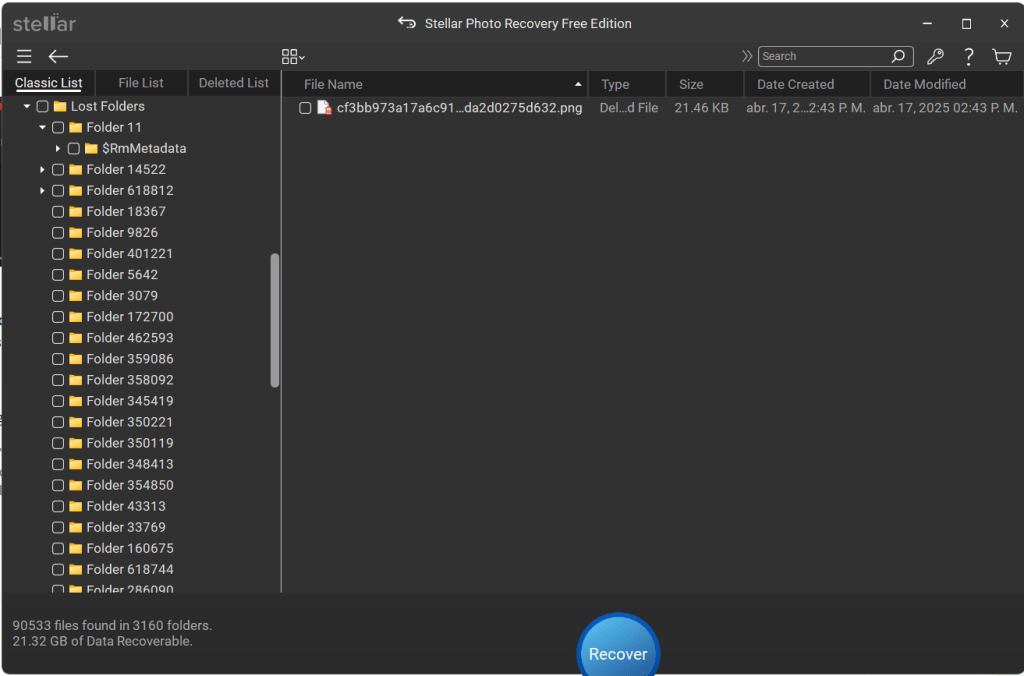
Task: Select file cf3bb973a17a6c91…da2d0275d632.png
Action: (x=459, y=108)
